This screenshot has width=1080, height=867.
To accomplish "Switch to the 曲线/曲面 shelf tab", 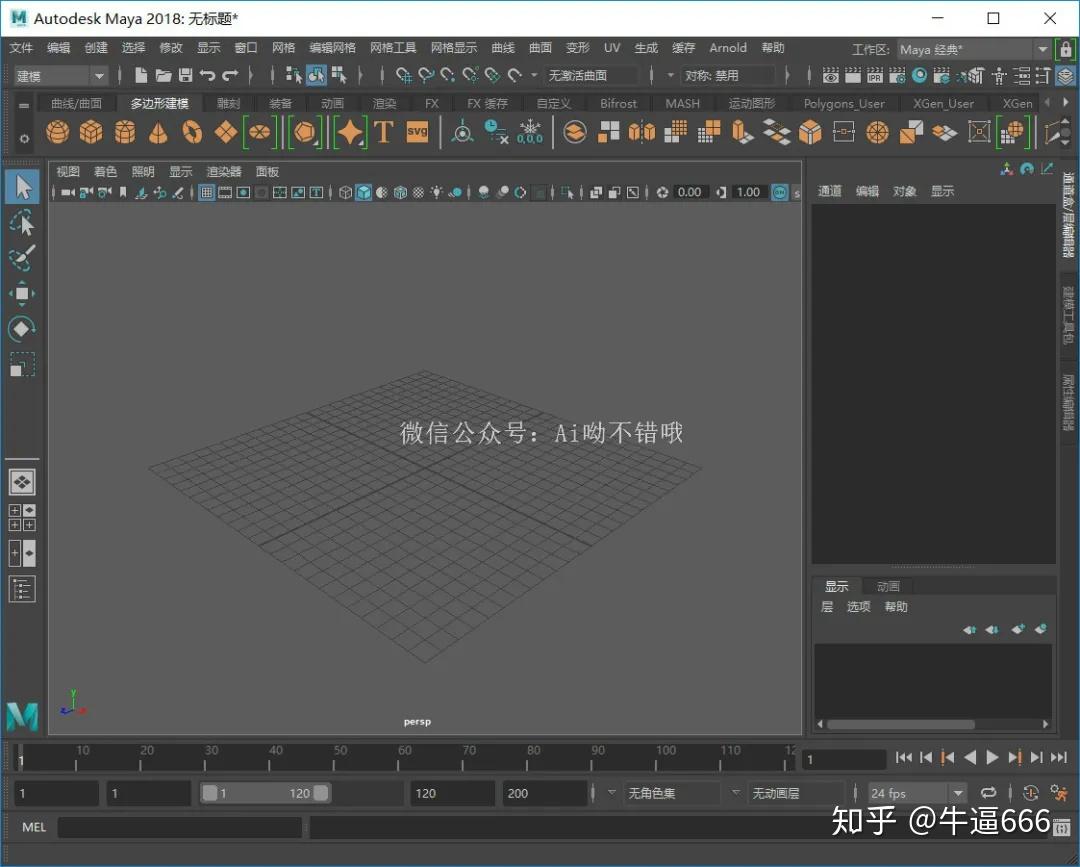I will (78, 103).
